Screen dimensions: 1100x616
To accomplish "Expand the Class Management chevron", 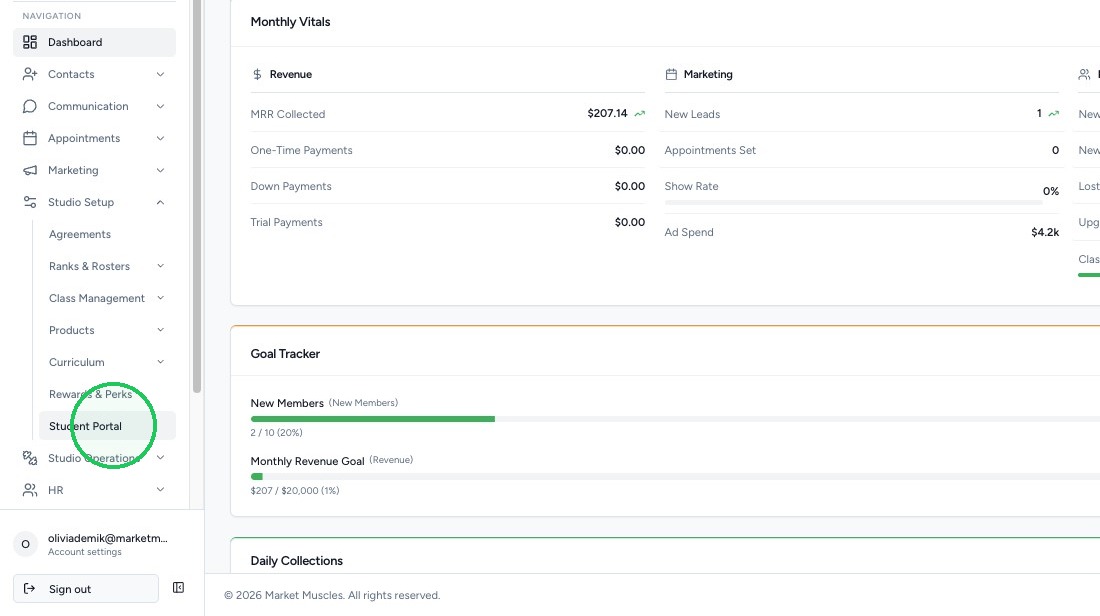I will click(x=160, y=298).
